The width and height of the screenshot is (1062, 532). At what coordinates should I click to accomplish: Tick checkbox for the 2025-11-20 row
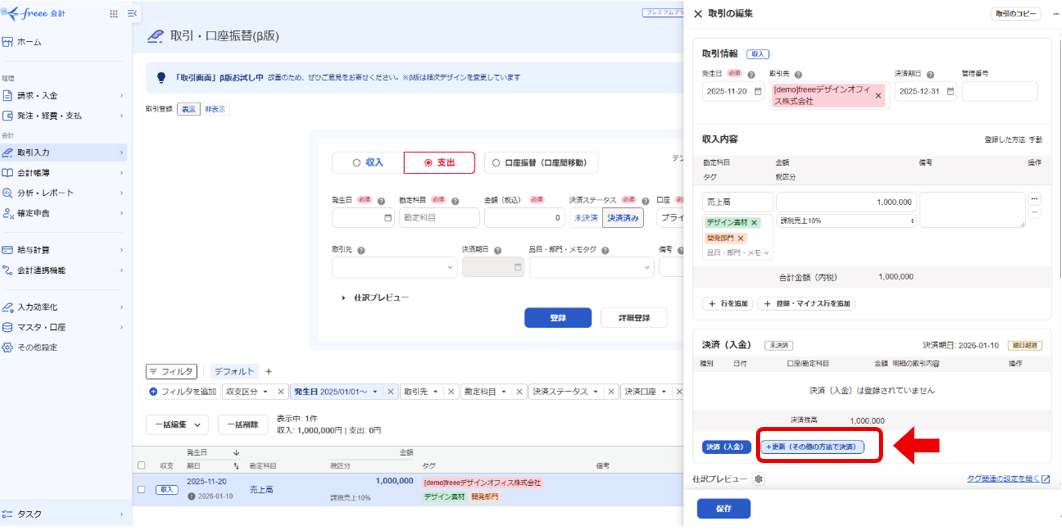(x=142, y=489)
